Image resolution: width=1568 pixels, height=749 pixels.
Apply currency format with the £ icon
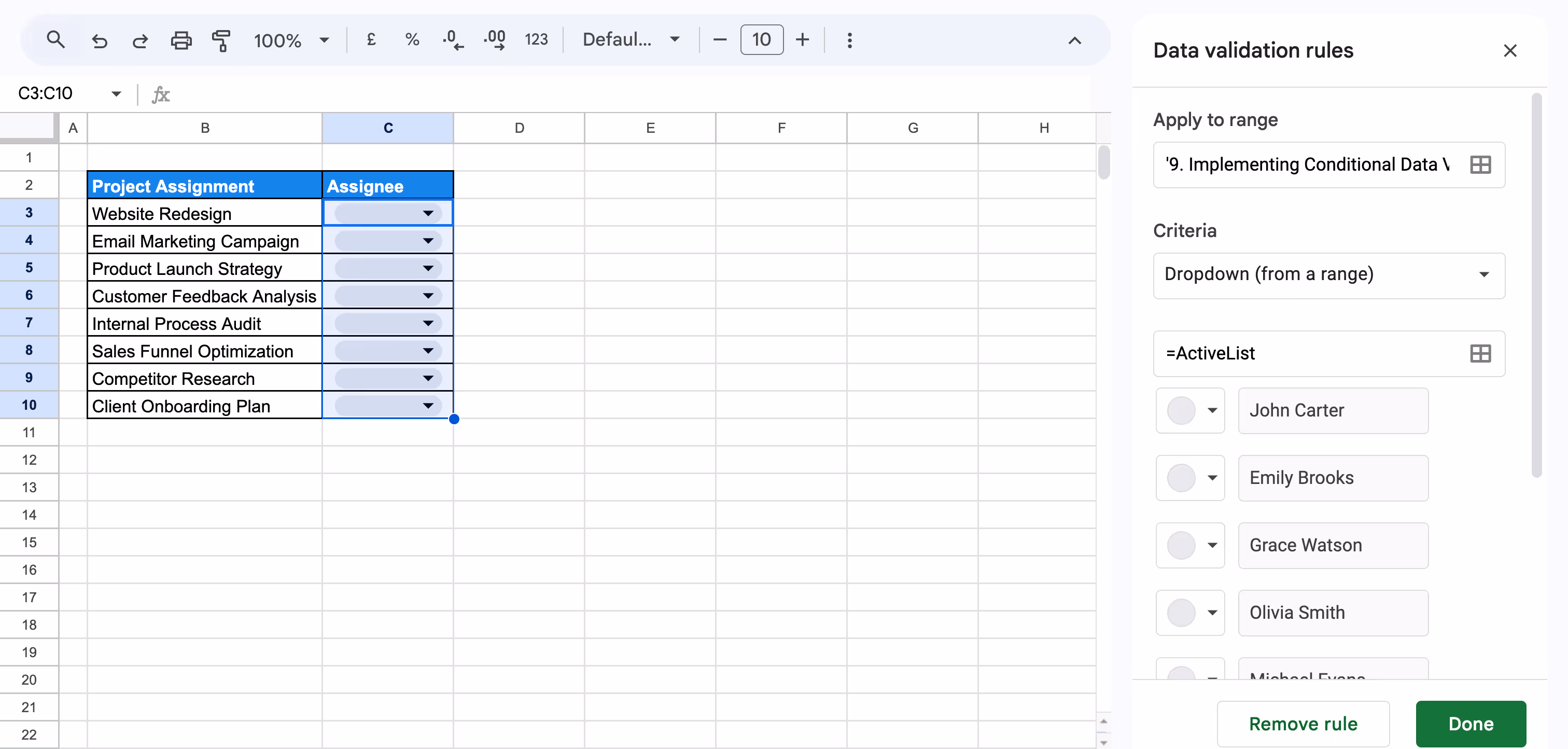pyautogui.click(x=371, y=39)
